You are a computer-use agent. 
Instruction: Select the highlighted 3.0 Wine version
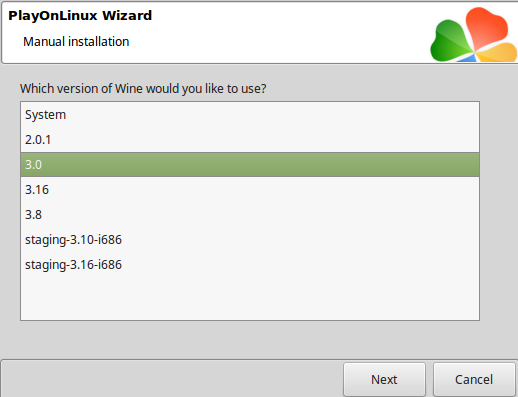click(250, 165)
